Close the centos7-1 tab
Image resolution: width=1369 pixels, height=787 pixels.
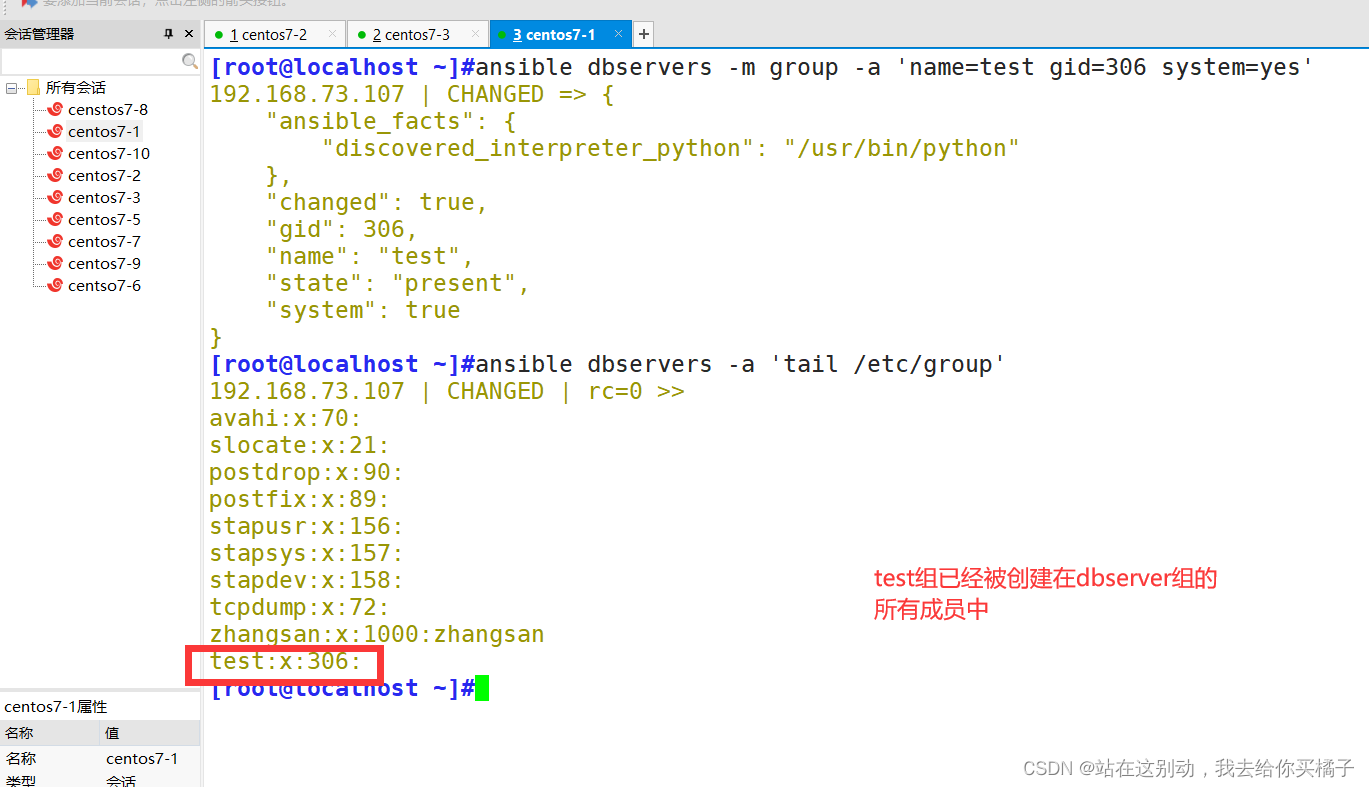click(x=619, y=34)
